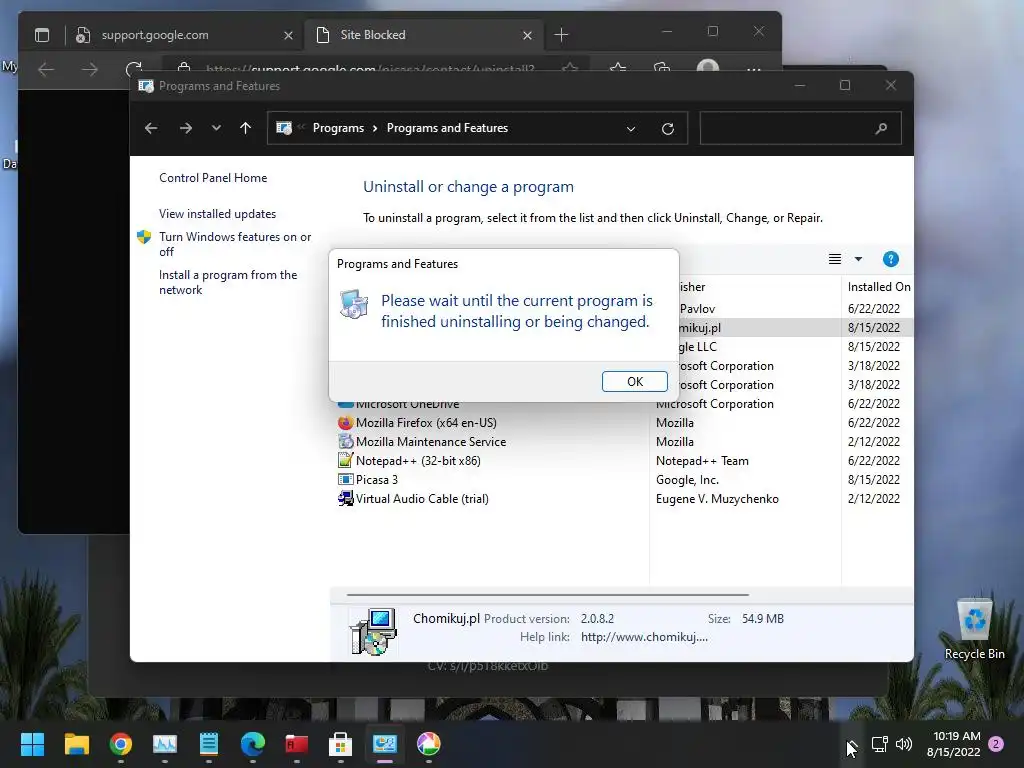Select Mozilla Firefox (x64 en-US) row
This screenshot has height=768, width=1024.
426,423
